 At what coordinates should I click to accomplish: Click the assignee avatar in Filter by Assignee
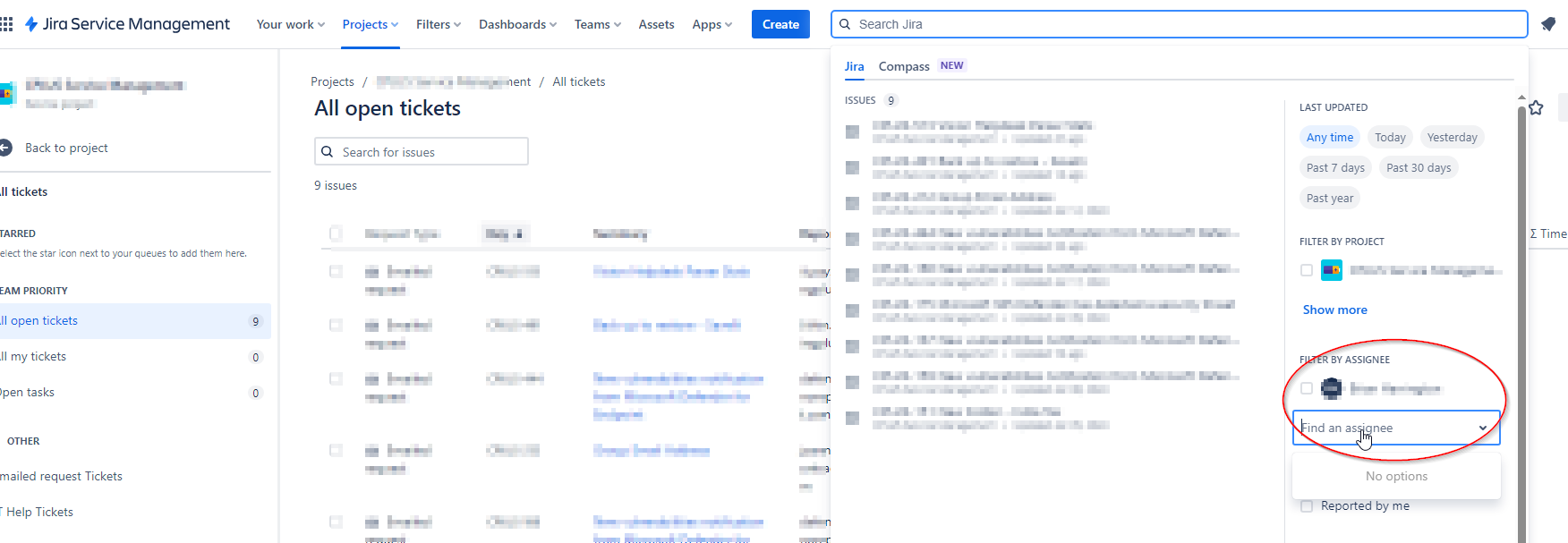pyautogui.click(x=1332, y=388)
